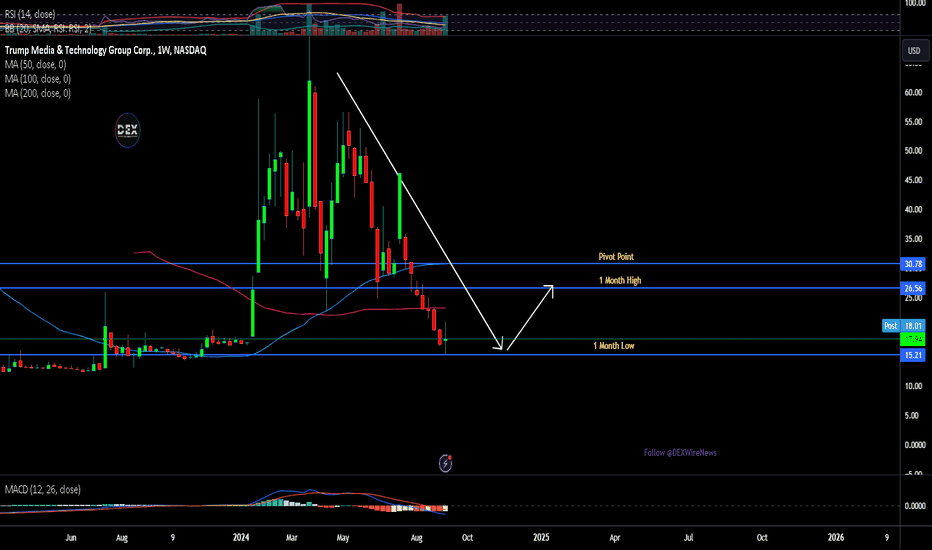The image size is (932, 550).
Task: Click the 2025 date on time axis
Action: coord(541,538)
